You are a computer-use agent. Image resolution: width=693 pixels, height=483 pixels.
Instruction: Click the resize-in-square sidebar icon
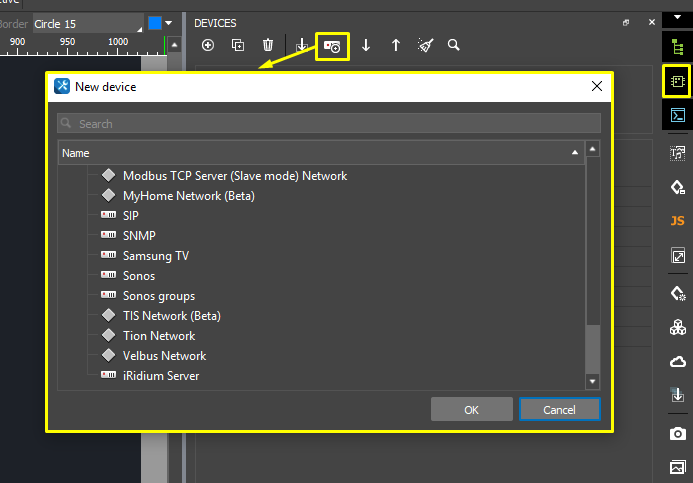click(x=678, y=255)
